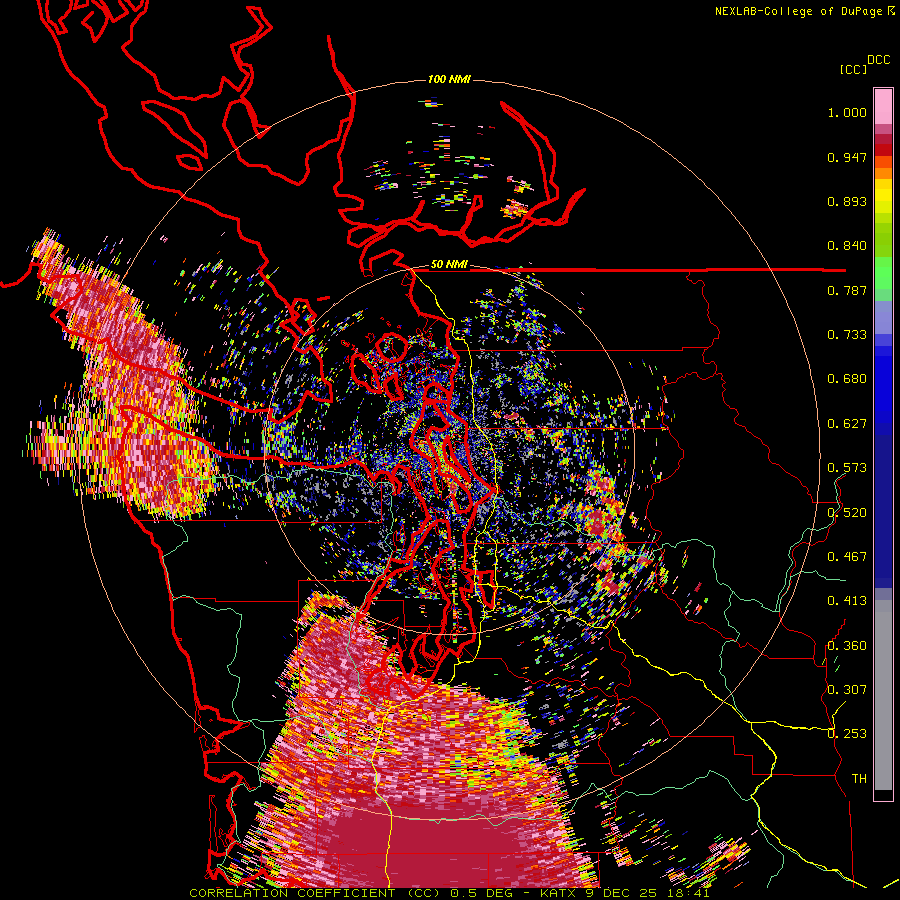Click the DCC label above the color bar
The height and width of the screenshot is (900, 900).
[x=879, y=60]
